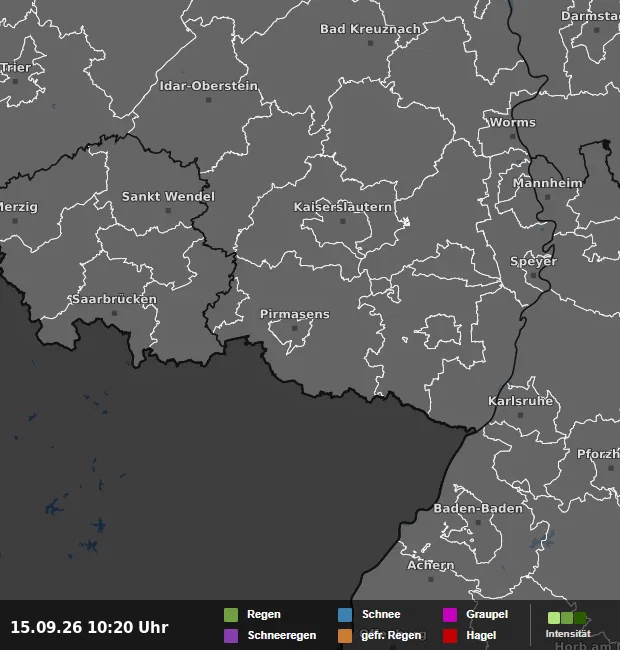This screenshot has height=650, width=620.
Task: Click the green Regen legend swatch
Action: [231, 615]
